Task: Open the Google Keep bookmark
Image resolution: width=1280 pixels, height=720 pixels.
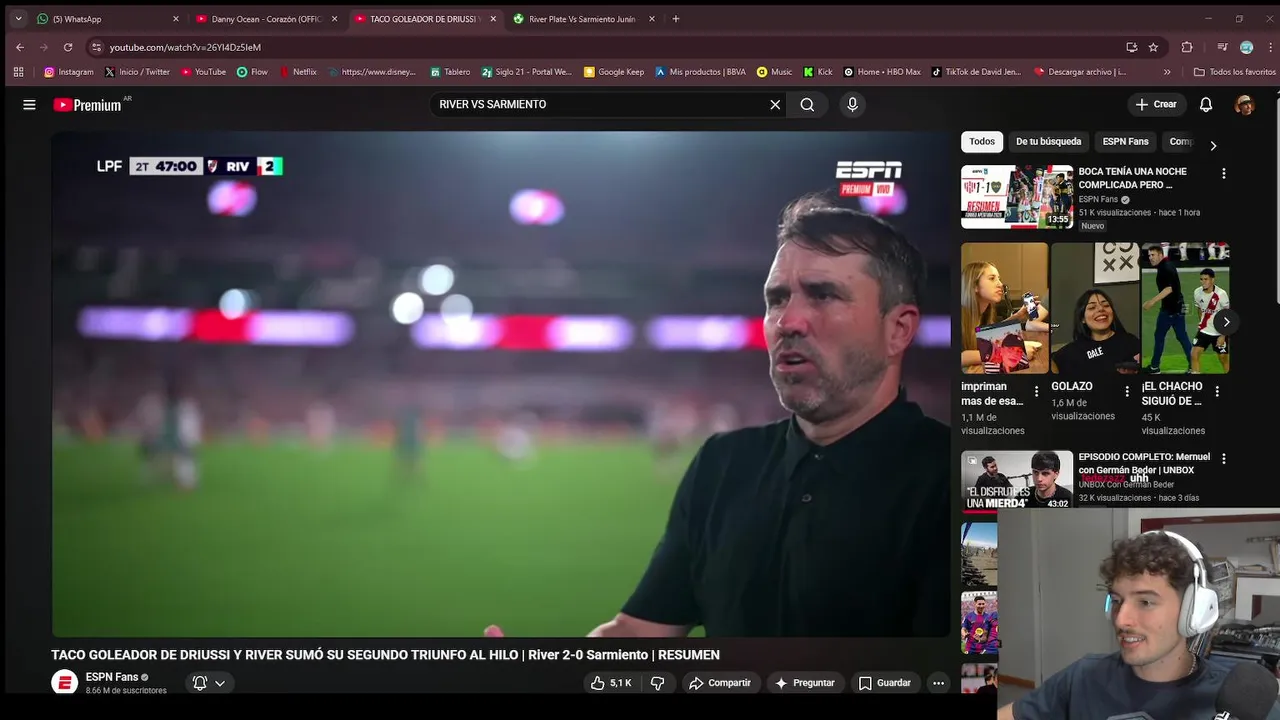Action: [614, 72]
